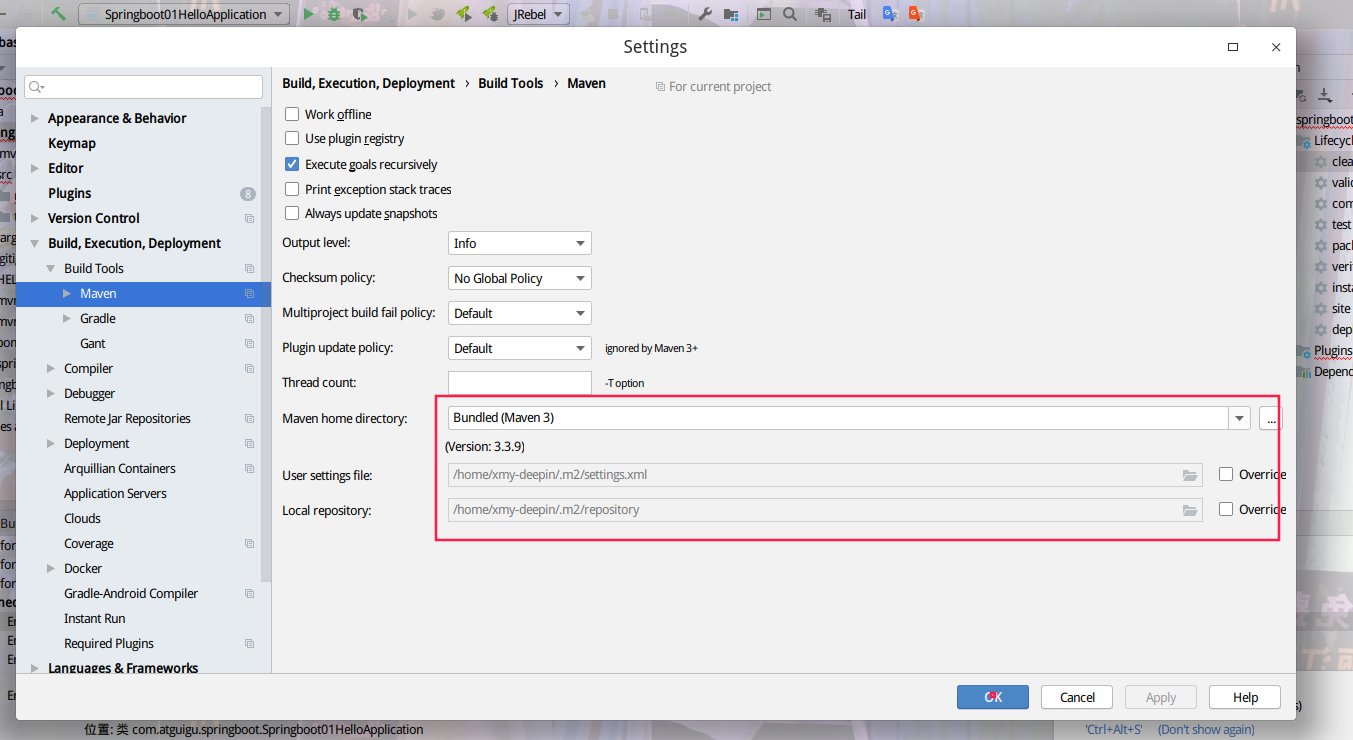Screen dimensions: 1353x740
Task: Open the Plugin update policy dropdown
Action: (x=519, y=348)
